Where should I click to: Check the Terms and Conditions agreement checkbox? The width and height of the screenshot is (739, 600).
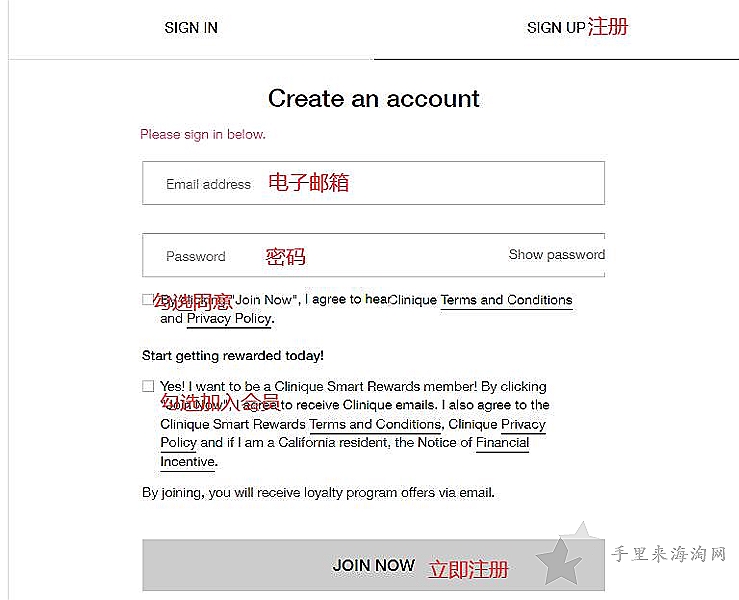pyautogui.click(x=148, y=299)
